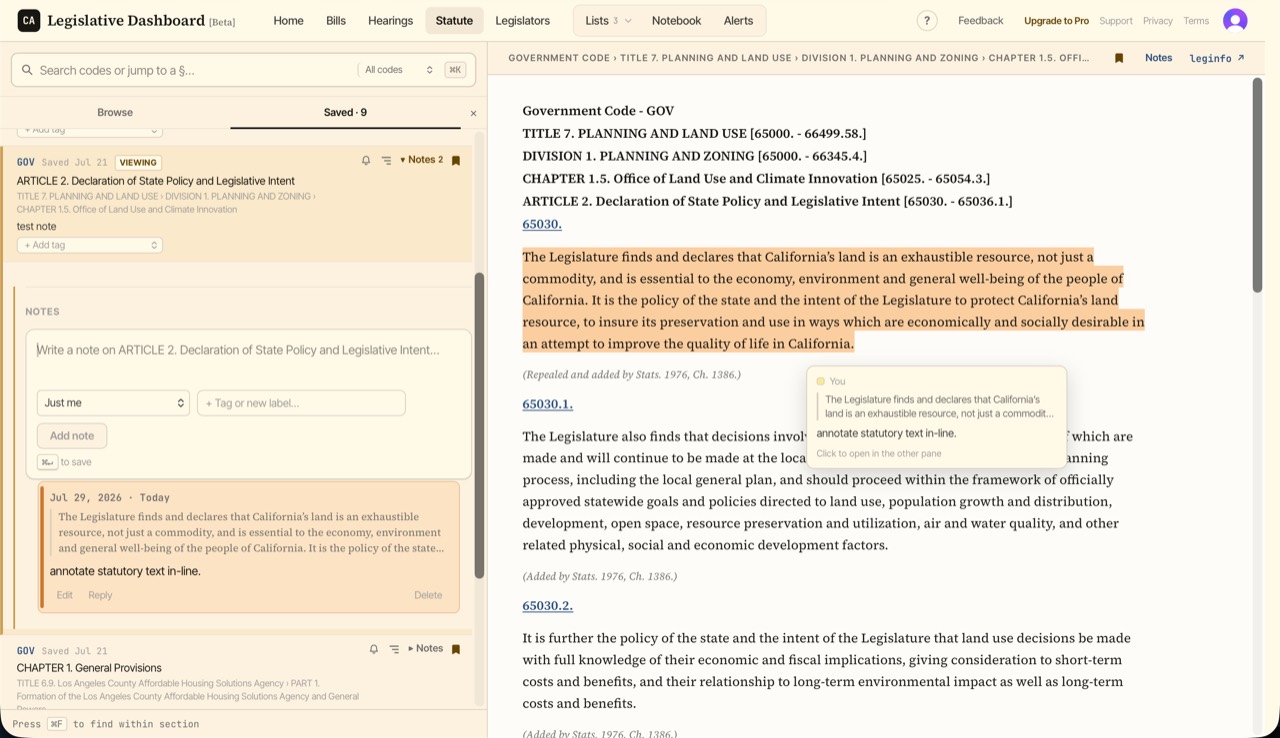Click the test note text
The image size is (1280, 738).
tap(37, 226)
